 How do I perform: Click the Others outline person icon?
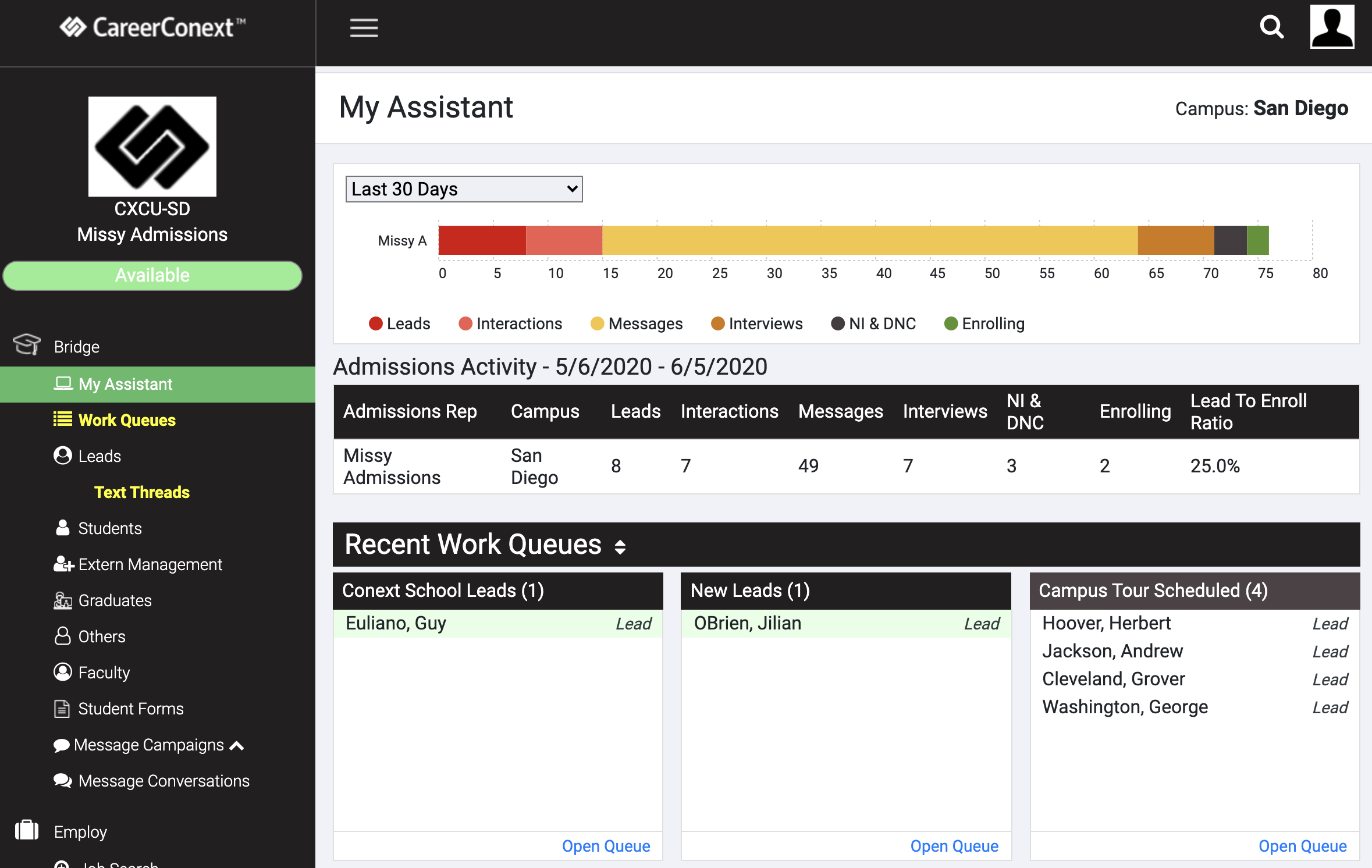63,636
